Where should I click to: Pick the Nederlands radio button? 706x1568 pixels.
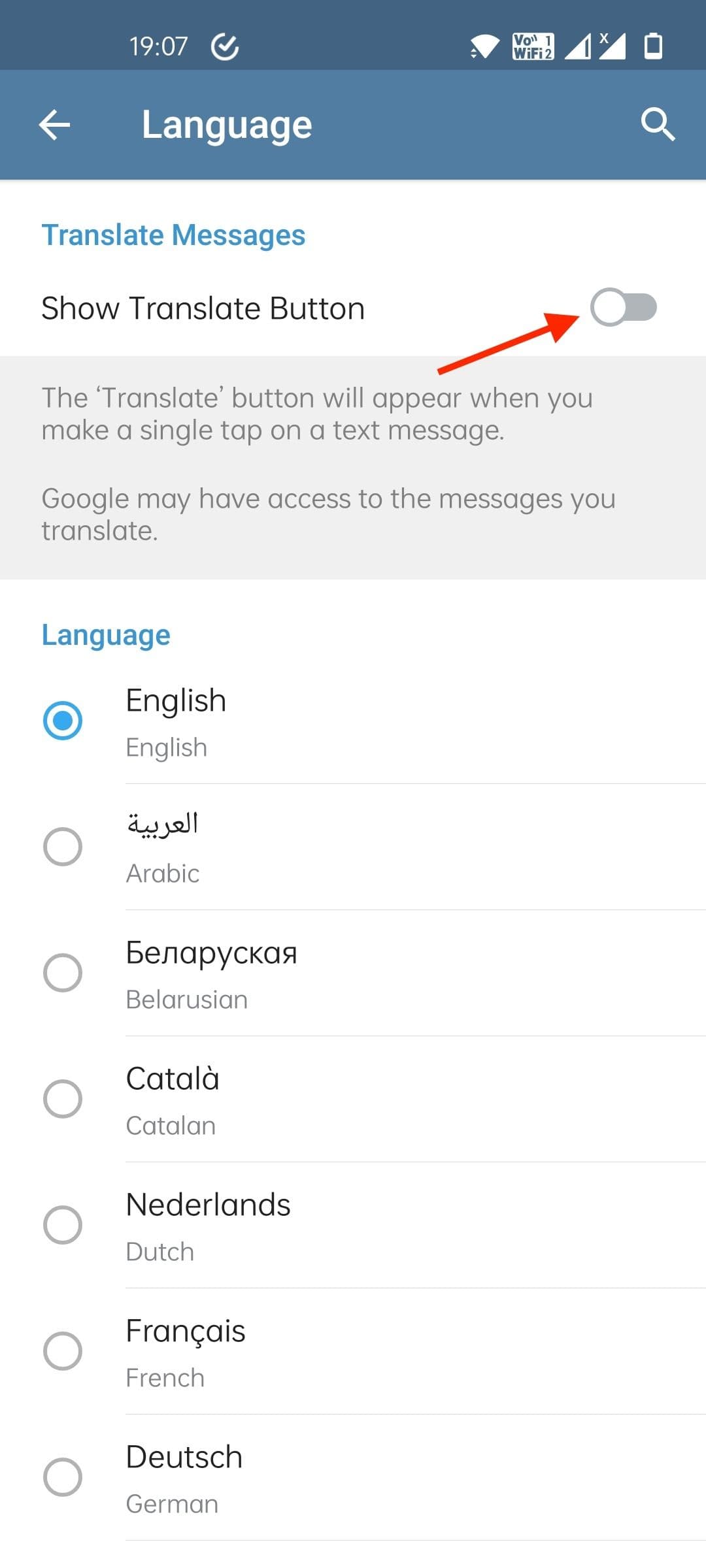pos(63,1225)
